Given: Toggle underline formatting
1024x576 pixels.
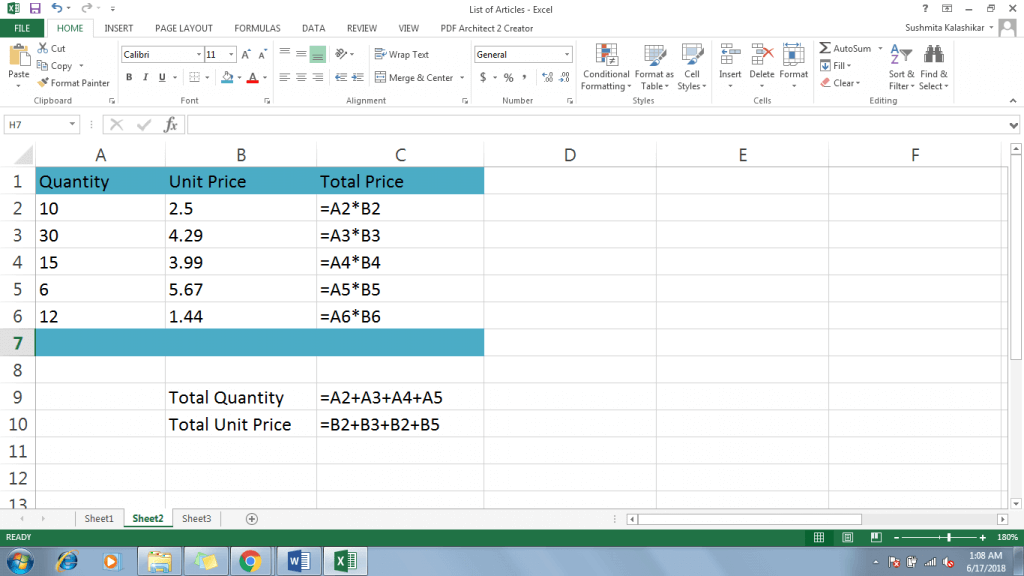Looking at the screenshot, I should 162,78.
